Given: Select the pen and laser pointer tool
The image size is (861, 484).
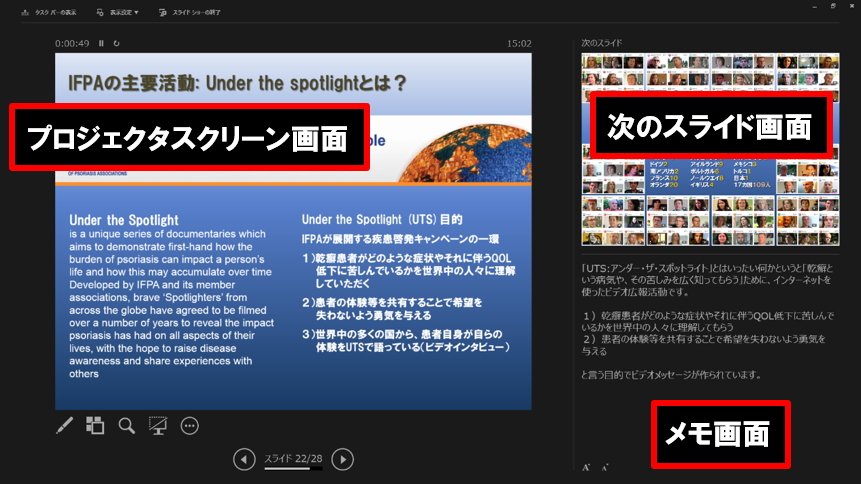Looking at the screenshot, I should (65, 426).
